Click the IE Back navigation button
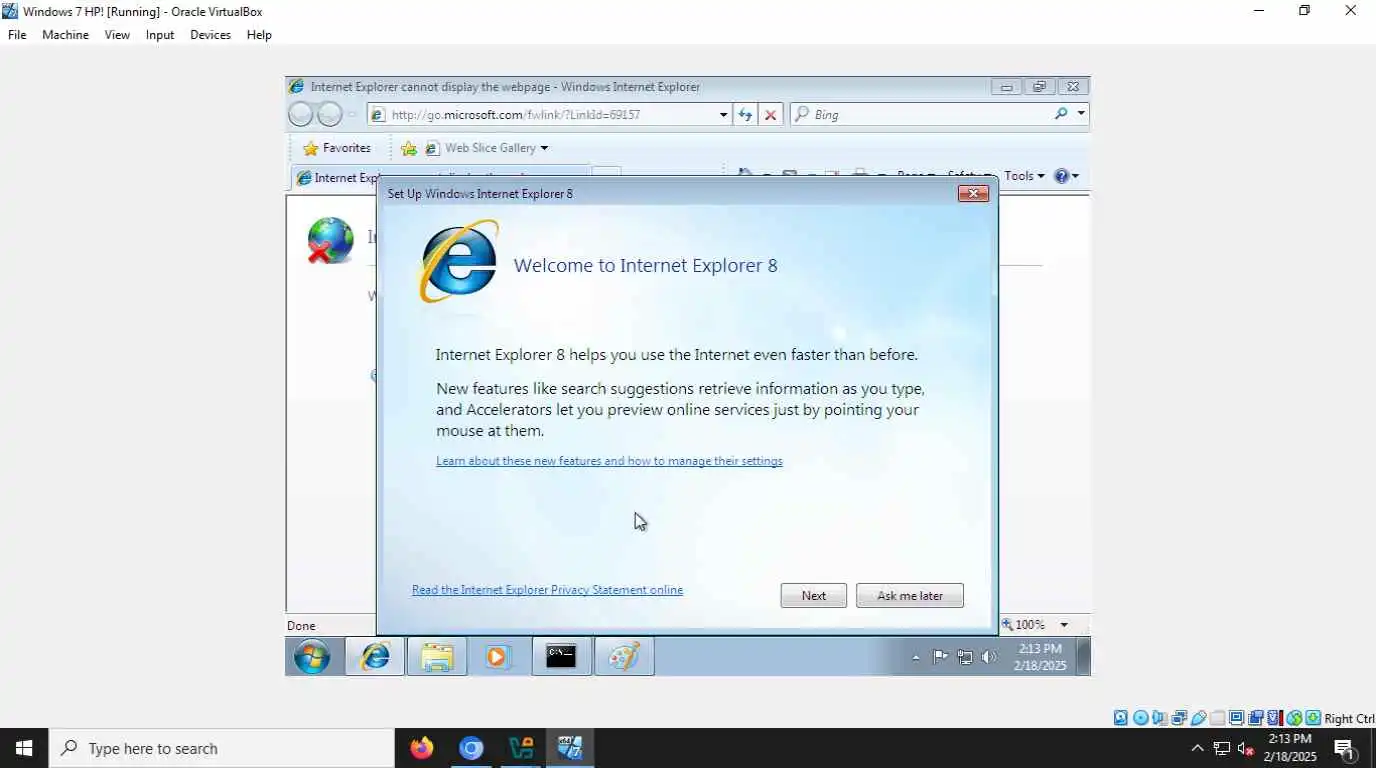The width and height of the screenshot is (1376, 768). click(x=300, y=114)
